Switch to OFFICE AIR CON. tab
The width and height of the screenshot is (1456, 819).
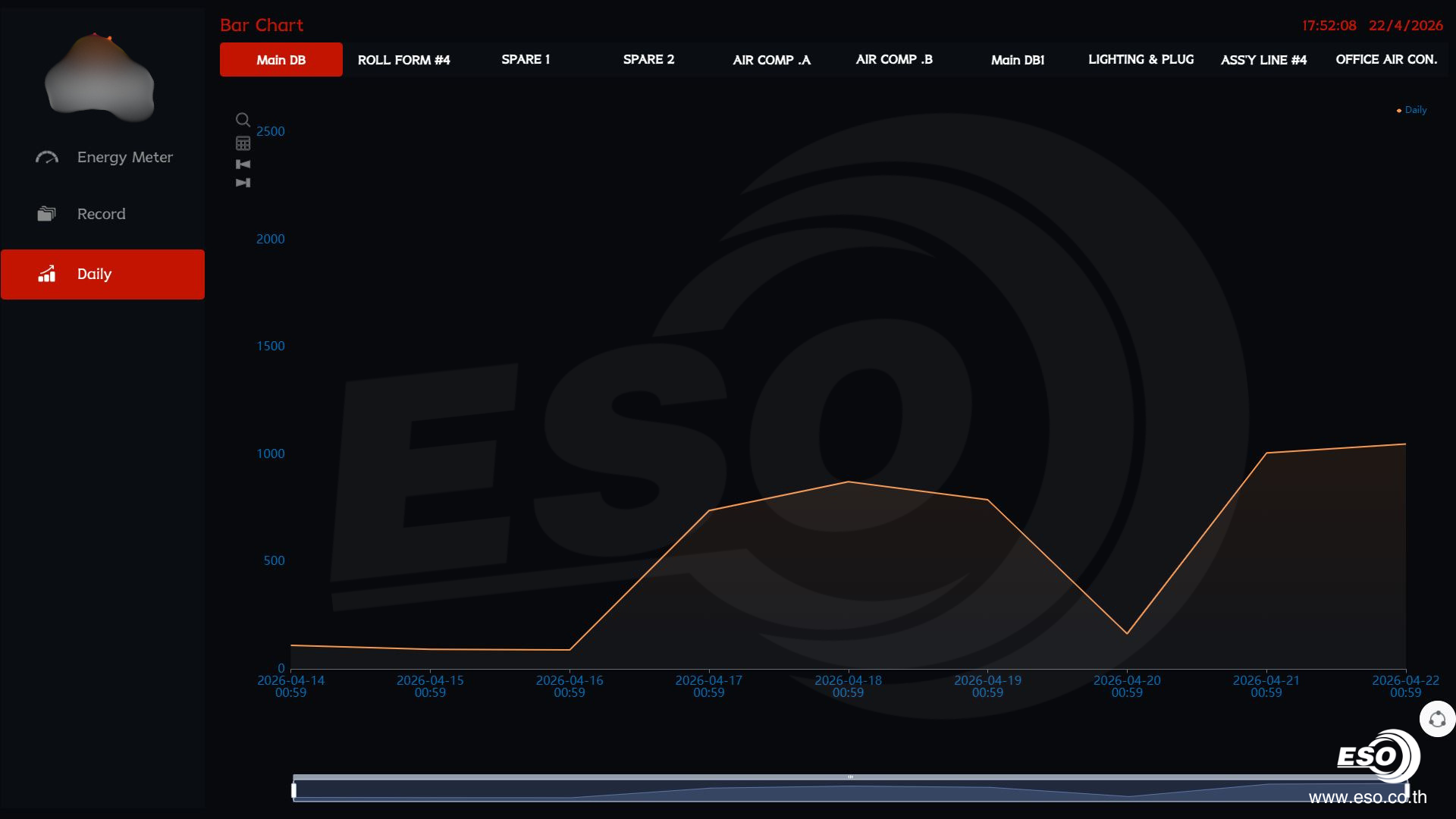click(x=1385, y=60)
